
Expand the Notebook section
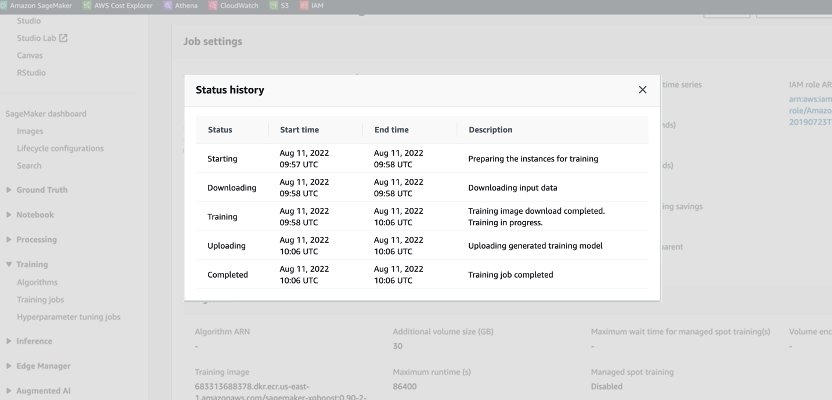point(8,214)
